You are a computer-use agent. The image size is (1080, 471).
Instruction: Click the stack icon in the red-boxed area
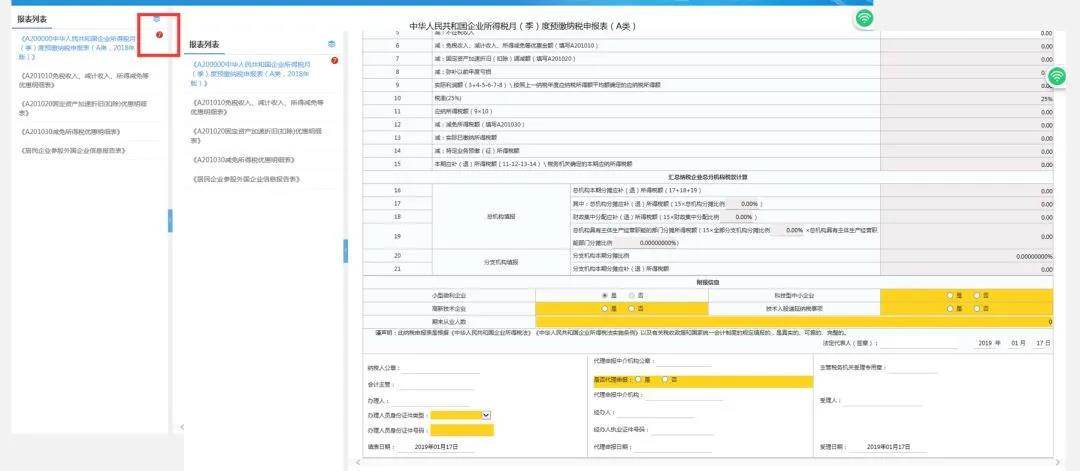coord(157,20)
